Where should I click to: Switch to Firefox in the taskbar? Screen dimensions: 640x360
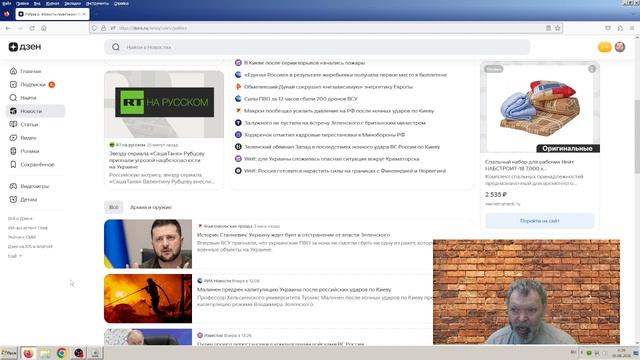[x=28, y=353]
